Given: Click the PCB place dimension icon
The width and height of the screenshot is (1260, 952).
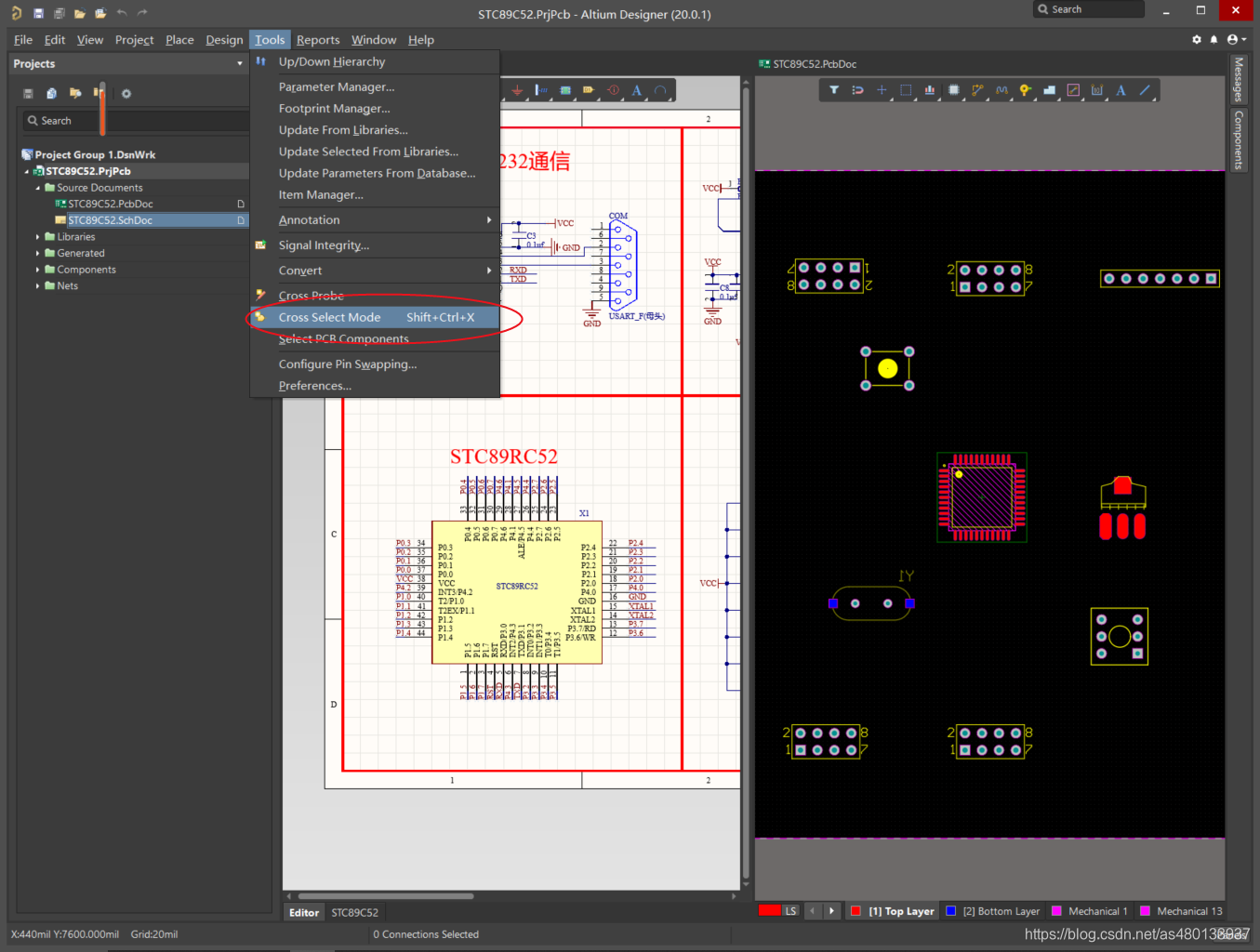Looking at the screenshot, I should coord(1097,90).
